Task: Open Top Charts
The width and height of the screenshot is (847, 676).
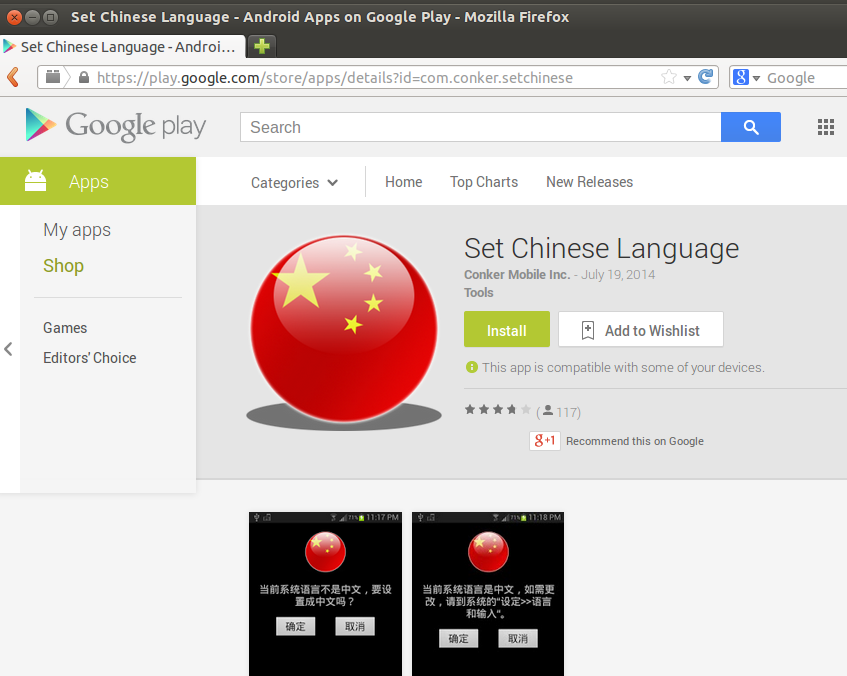Action: pos(484,182)
